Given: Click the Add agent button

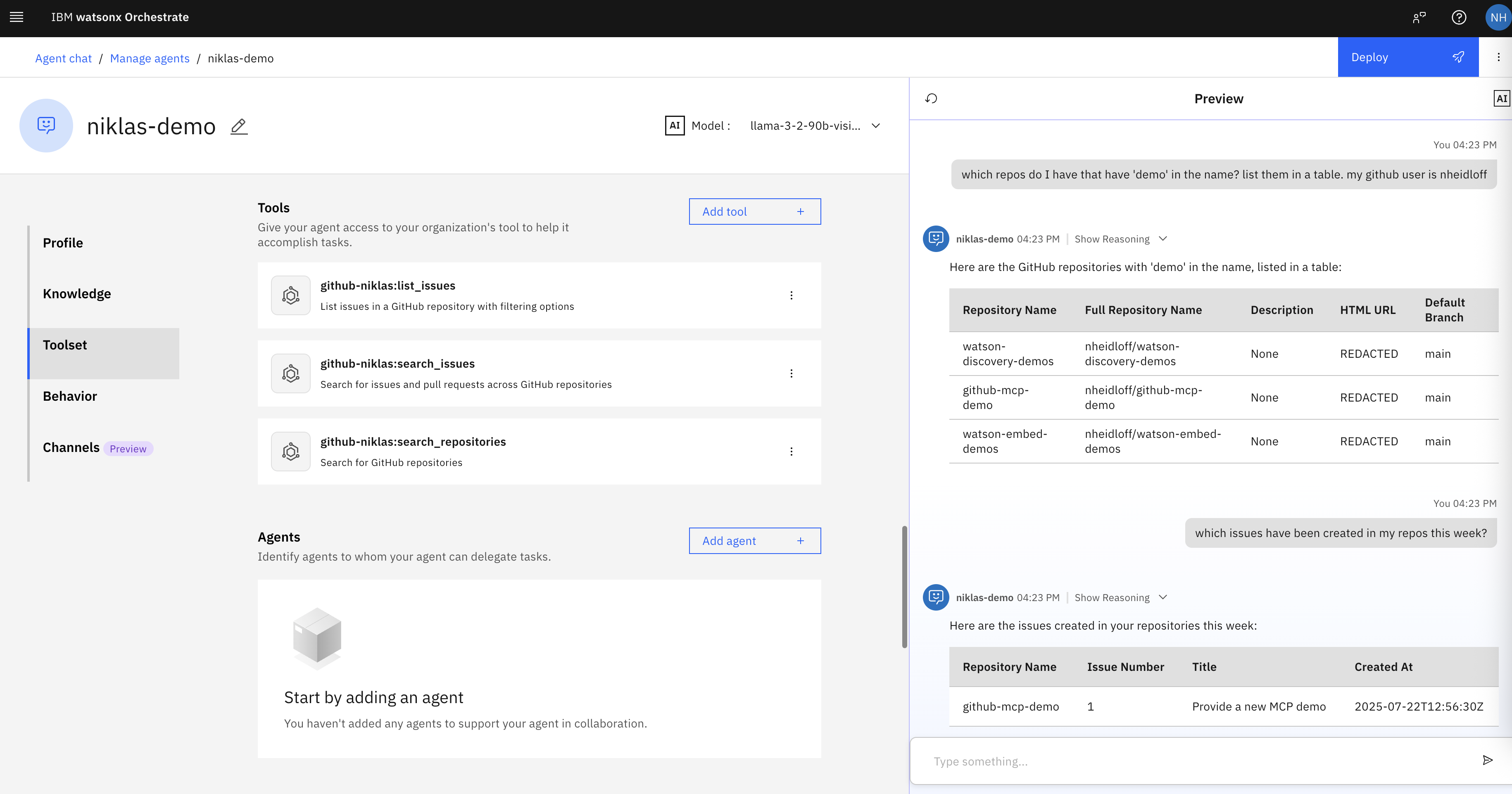Looking at the screenshot, I should (x=755, y=540).
